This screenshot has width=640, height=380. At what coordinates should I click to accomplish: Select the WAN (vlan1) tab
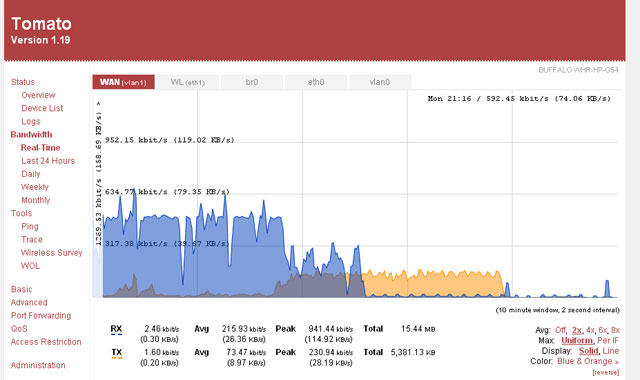click(123, 82)
